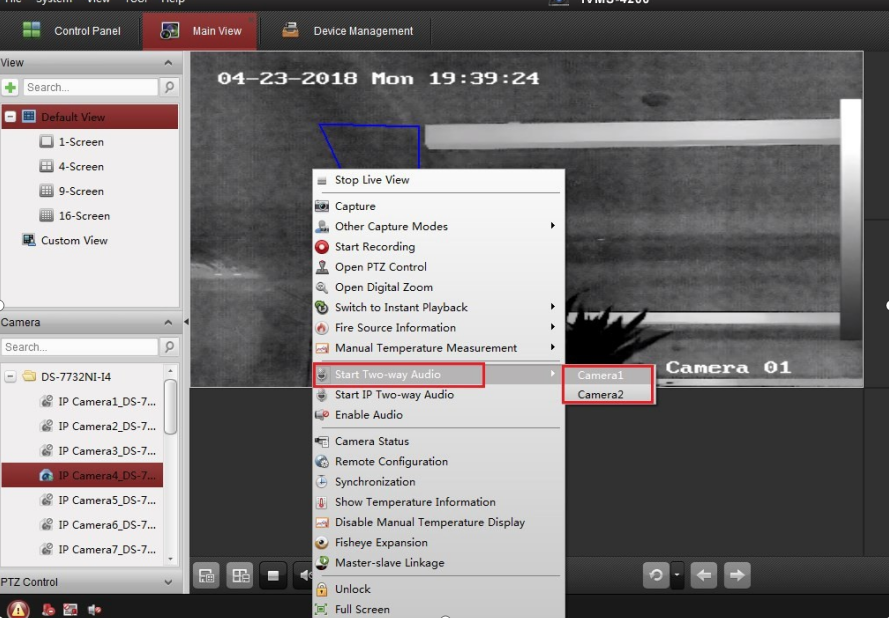Click the red alarm warning triangle icon
Screen dimensions: 889x618
pos(18,609)
